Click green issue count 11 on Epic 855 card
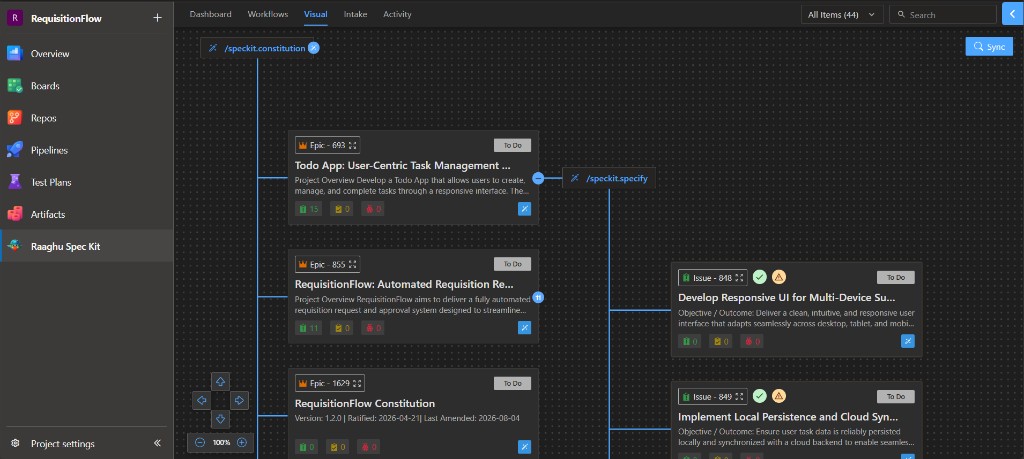Viewport: 1024px width, 459px height. click(309, 328)
